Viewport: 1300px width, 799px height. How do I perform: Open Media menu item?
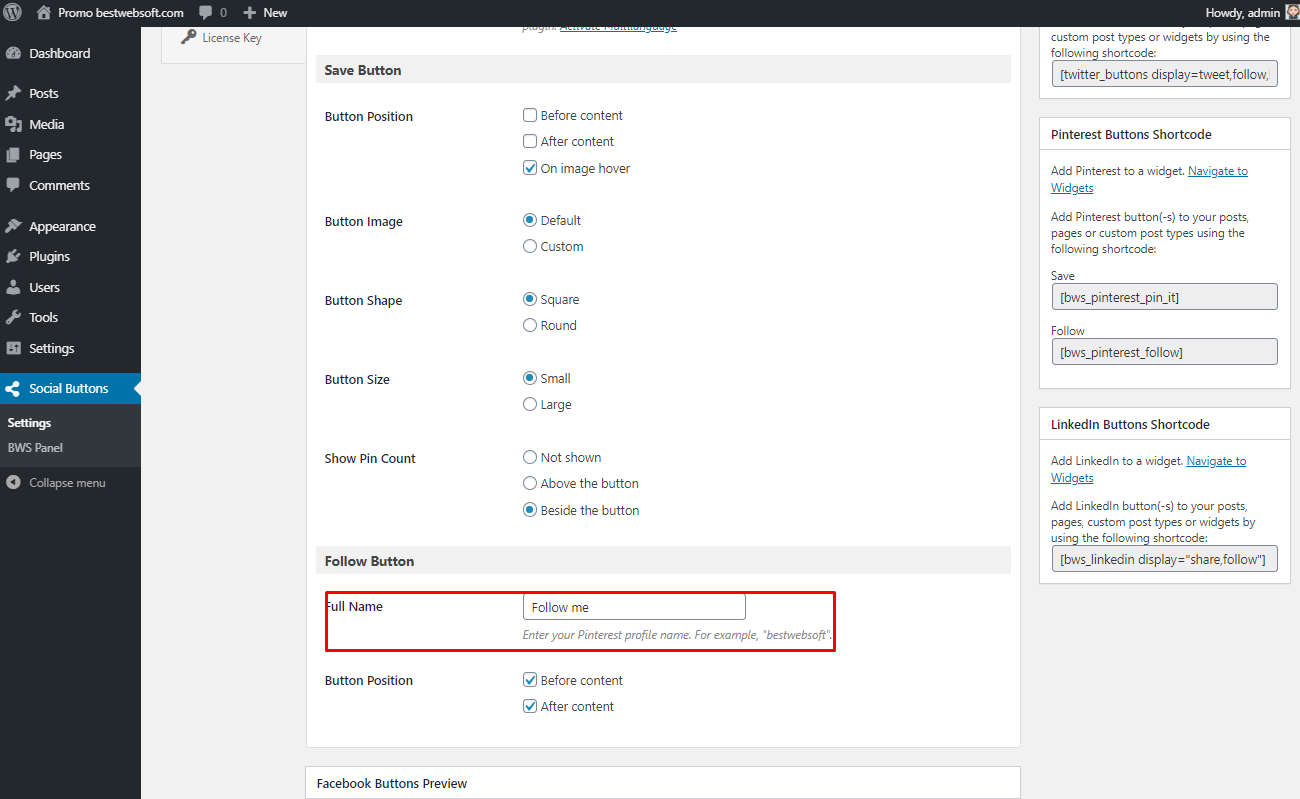coord(70,124)
